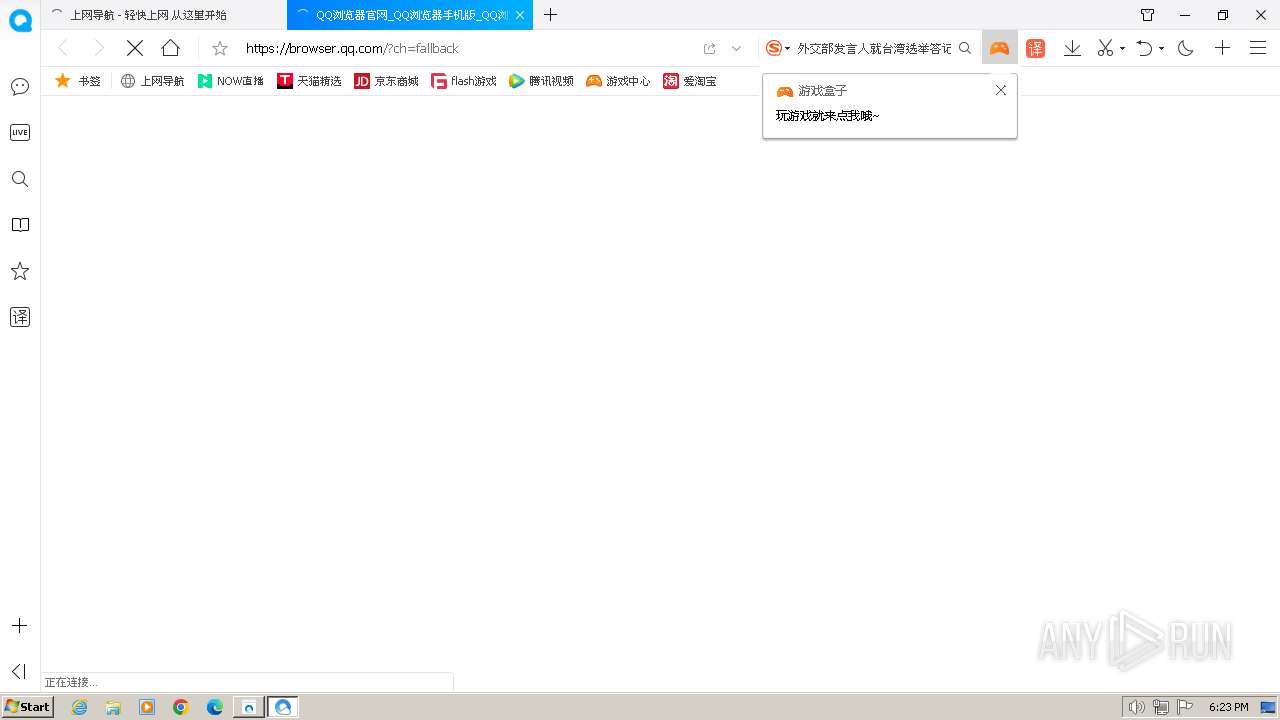Click the 6:23 PM taskbar clock
This screenshot has width=1280, height=720.
pos(1229,707)
